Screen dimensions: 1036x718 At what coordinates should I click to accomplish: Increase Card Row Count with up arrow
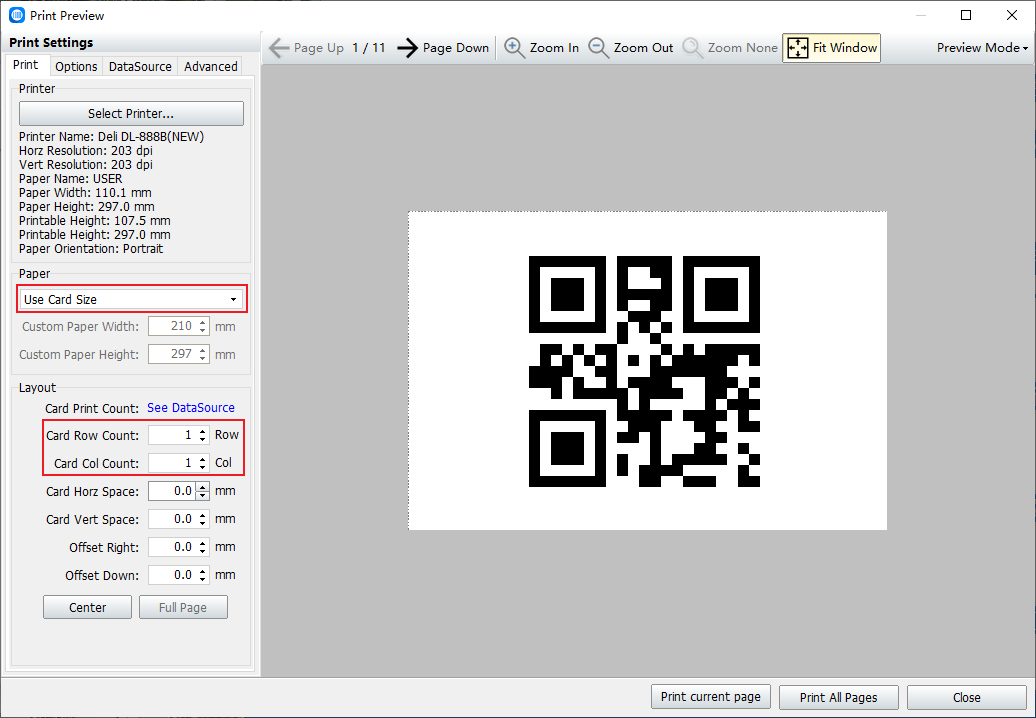[203, 431]
